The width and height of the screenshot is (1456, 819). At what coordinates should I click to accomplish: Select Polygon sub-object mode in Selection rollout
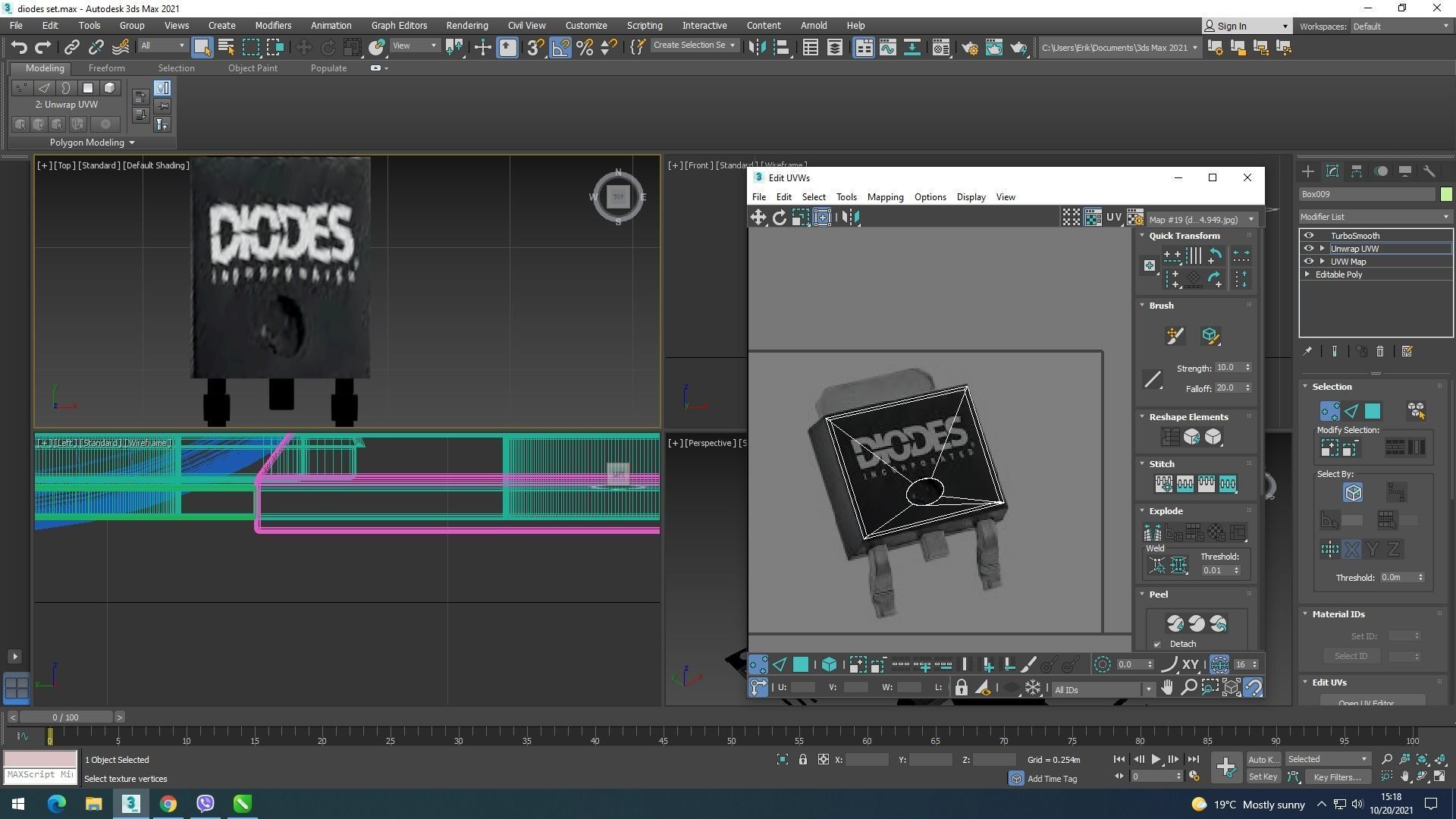pyautogui.click(x=1373, y=411)
